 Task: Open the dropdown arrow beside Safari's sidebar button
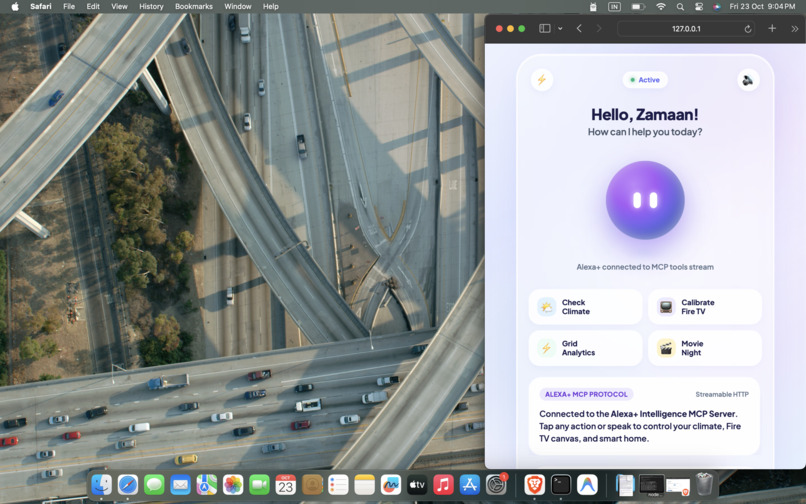(x=560, y=29)
